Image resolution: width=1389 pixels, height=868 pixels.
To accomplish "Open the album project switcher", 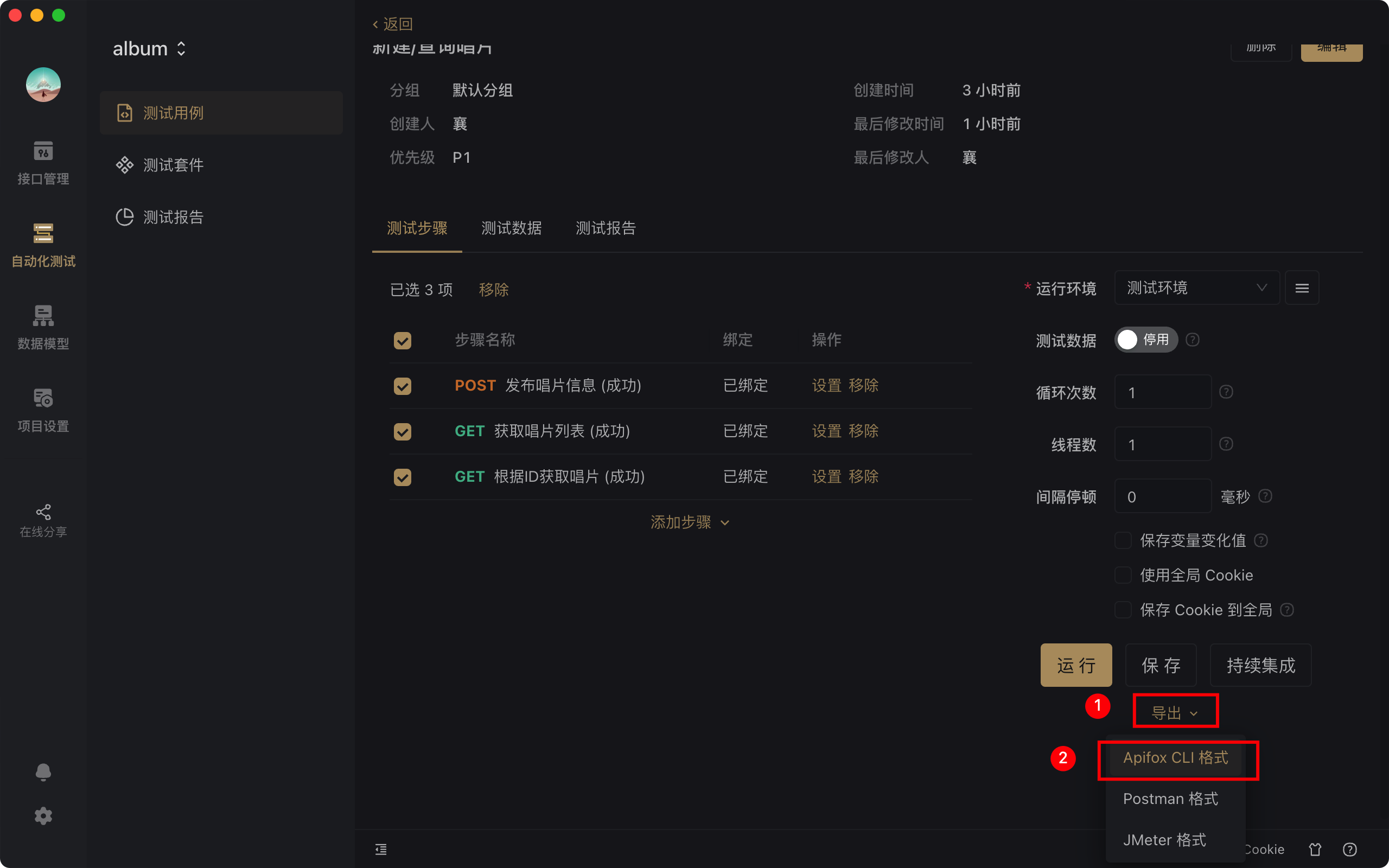I will 149,49.
